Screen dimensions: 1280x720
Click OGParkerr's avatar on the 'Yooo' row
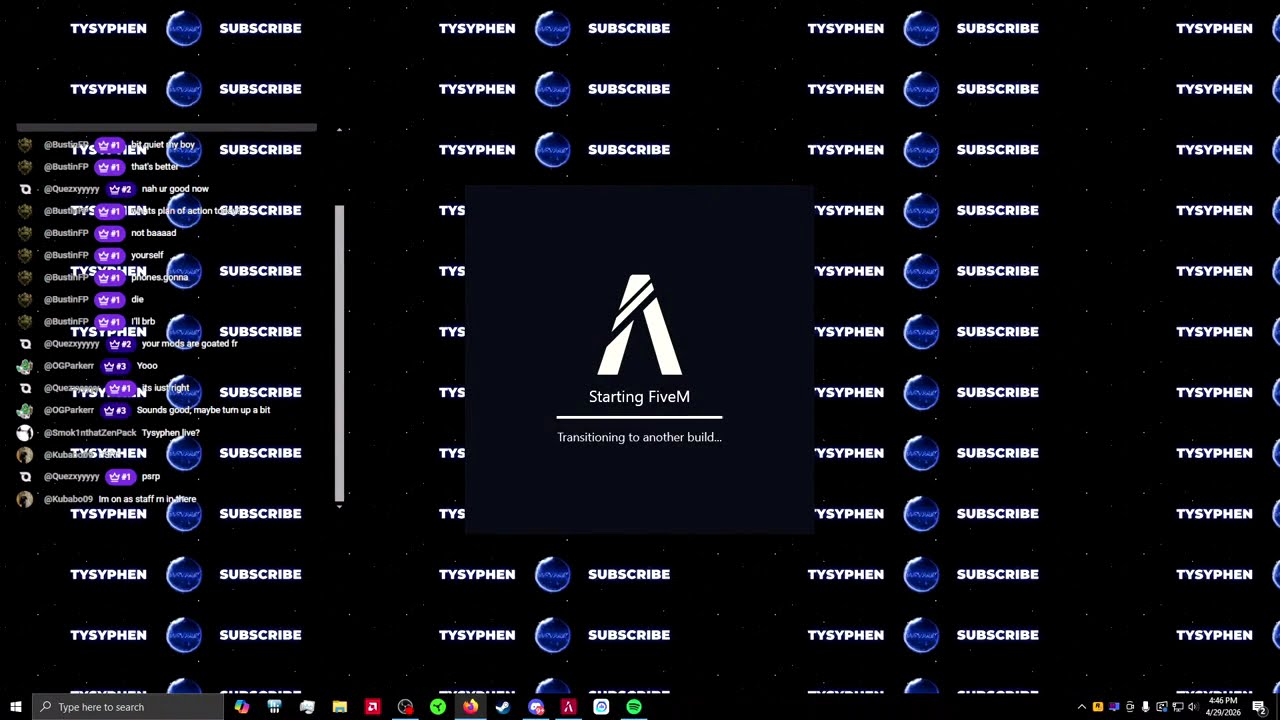point(25,366)
